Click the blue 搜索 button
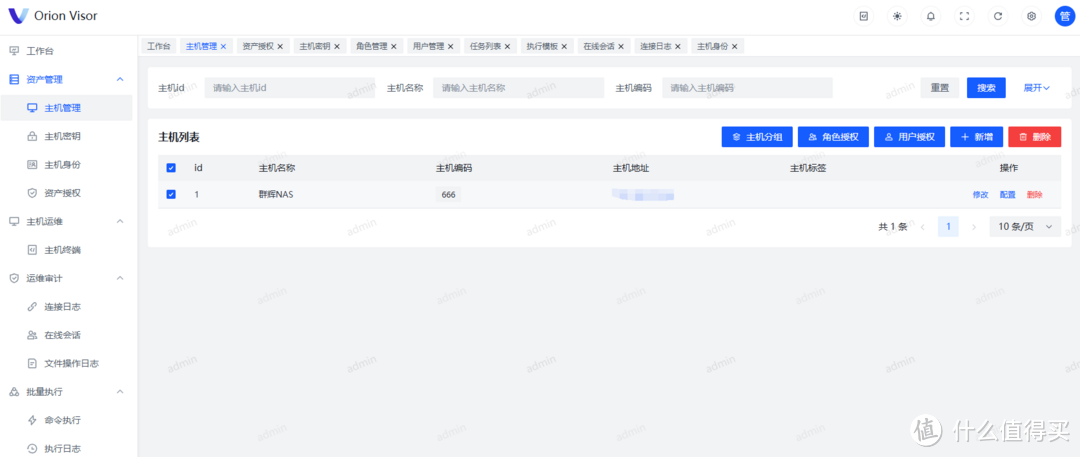The height and width of the screenshot is (457, 1080). [x=986, y=88]
